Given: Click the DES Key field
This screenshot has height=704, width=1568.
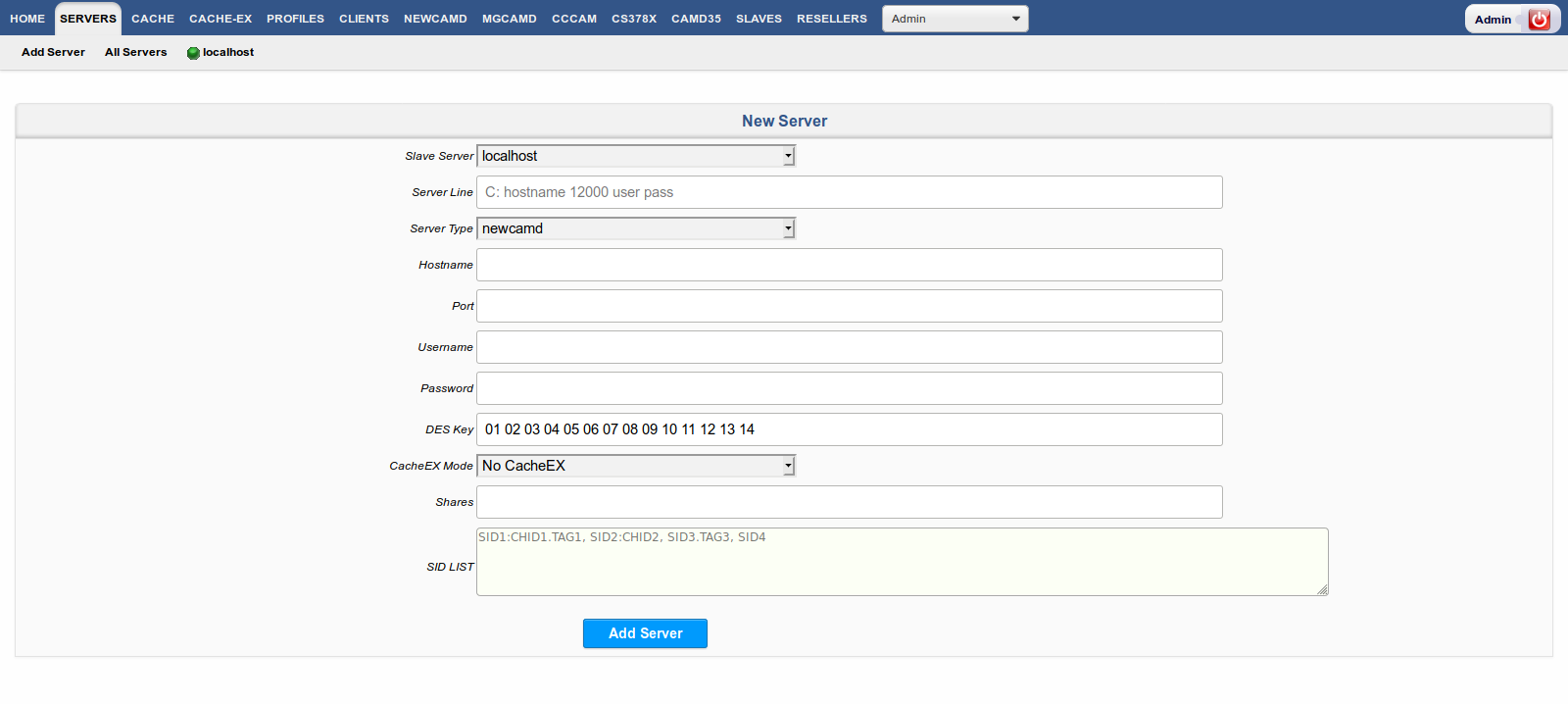Looking at the screenshot, I should (x=850, y=429).
